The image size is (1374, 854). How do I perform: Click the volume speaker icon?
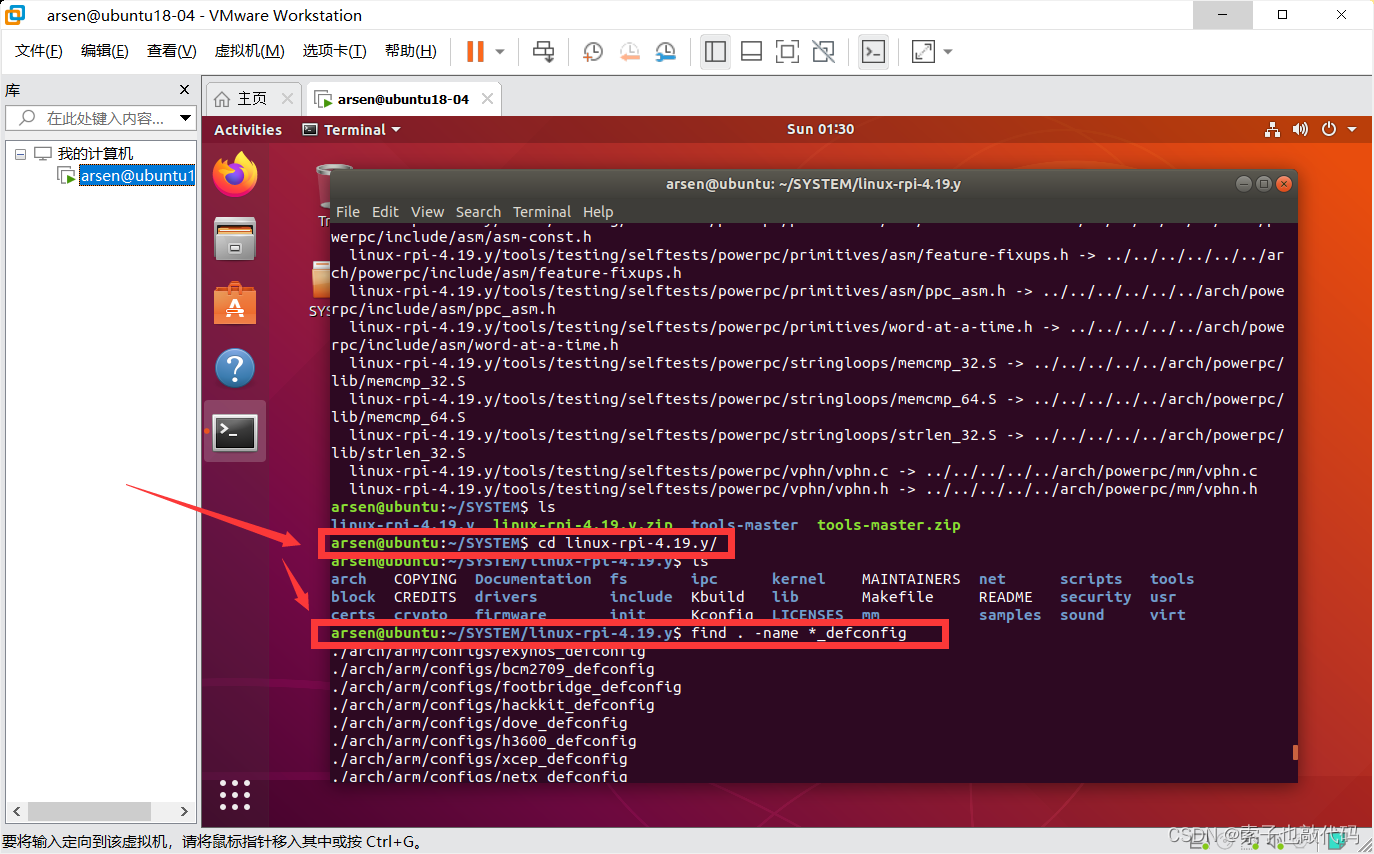(x=1300, y=129)
